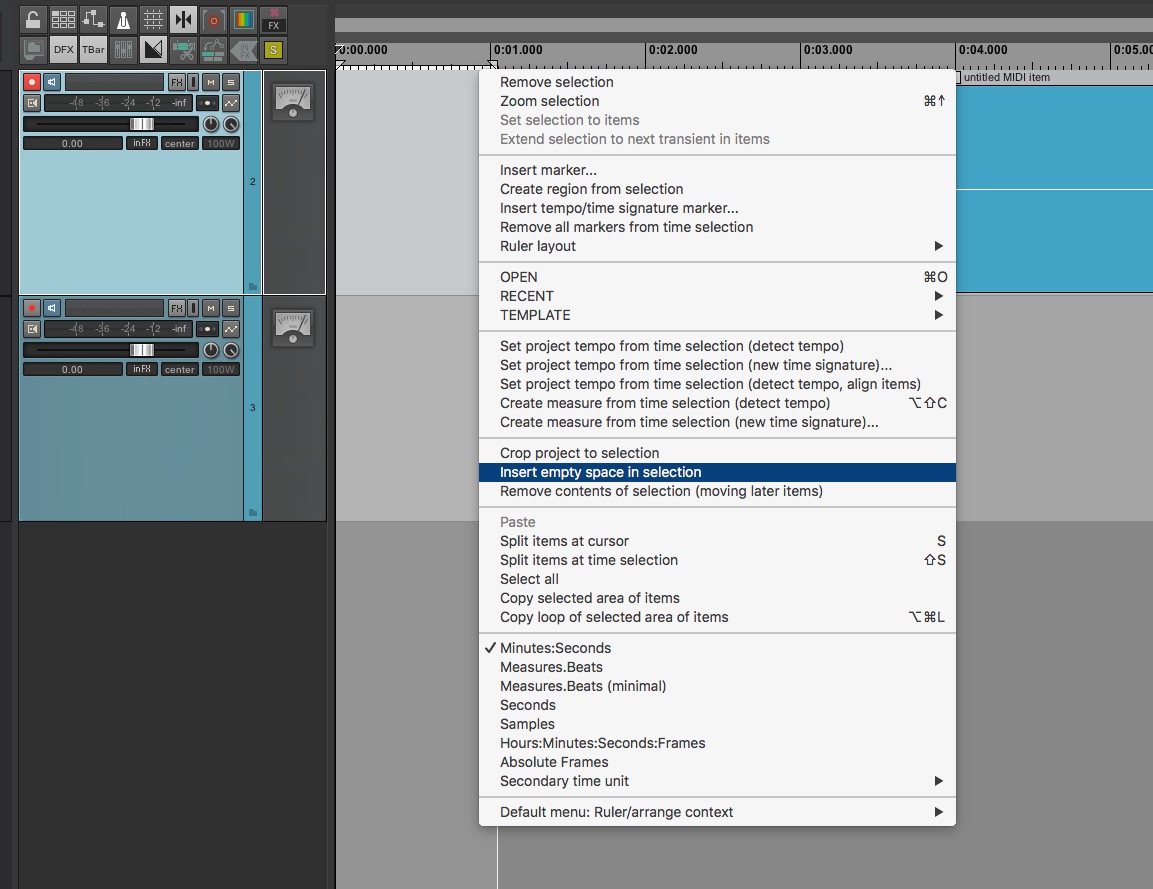The image size is (1153, 889).
Task: Solo track 3 with S button
Action: tap(231, 307)
